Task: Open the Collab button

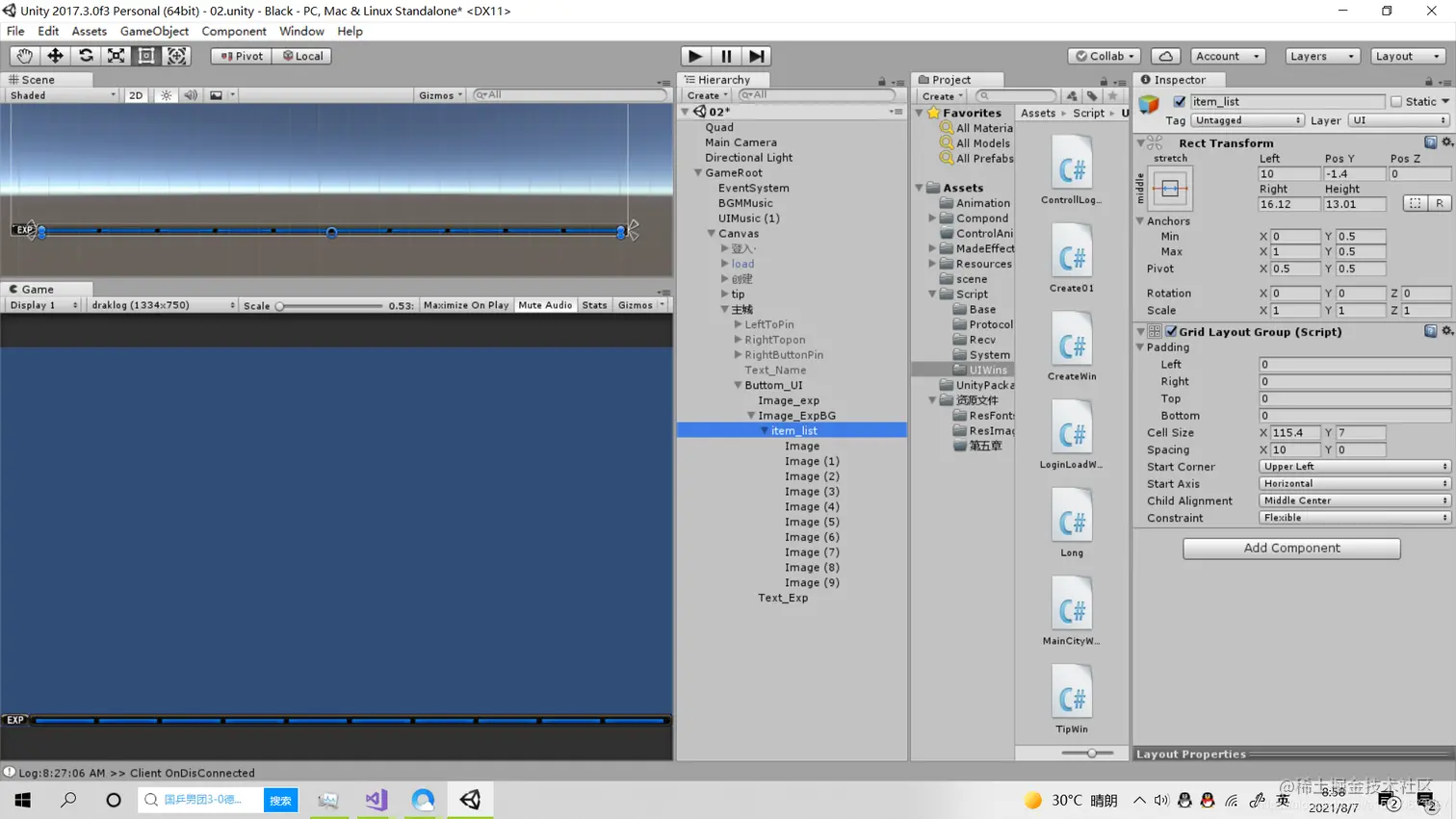Action: coord(1105,56)
